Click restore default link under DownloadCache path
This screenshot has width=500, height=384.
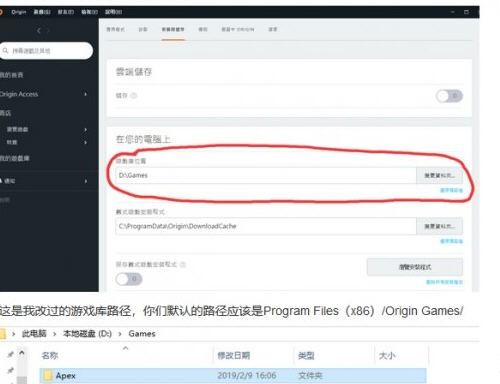451,241
